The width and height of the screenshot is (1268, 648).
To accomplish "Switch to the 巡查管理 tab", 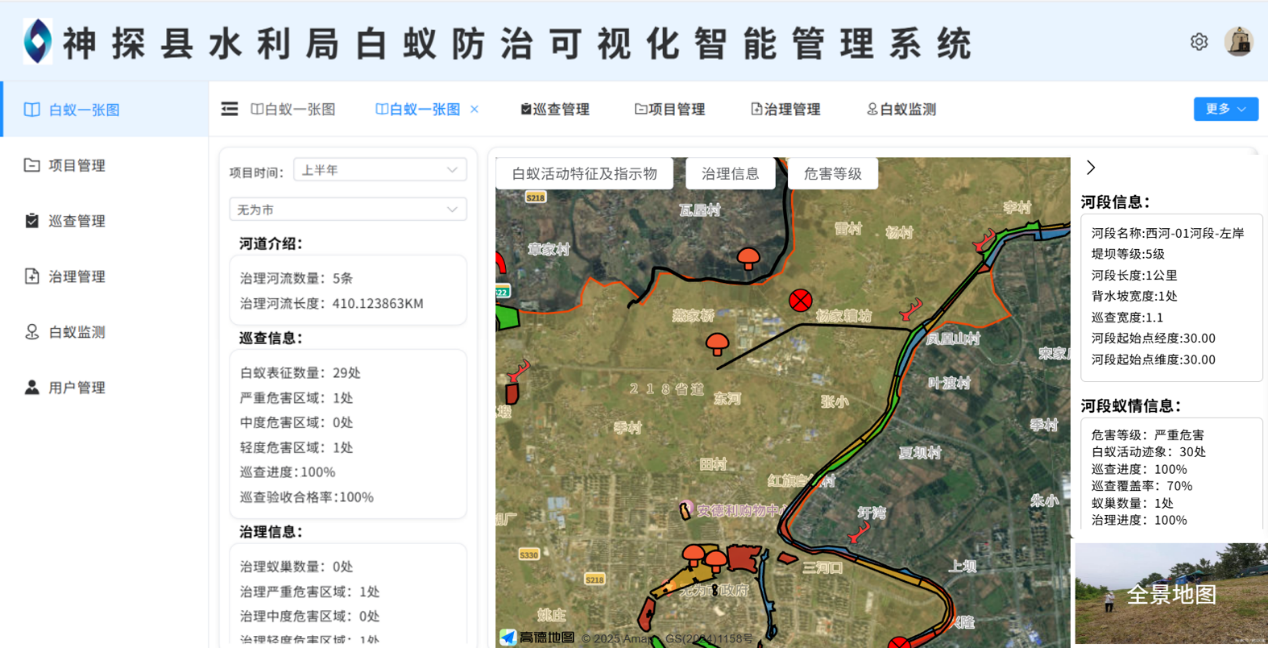I will tap(555, 109).
